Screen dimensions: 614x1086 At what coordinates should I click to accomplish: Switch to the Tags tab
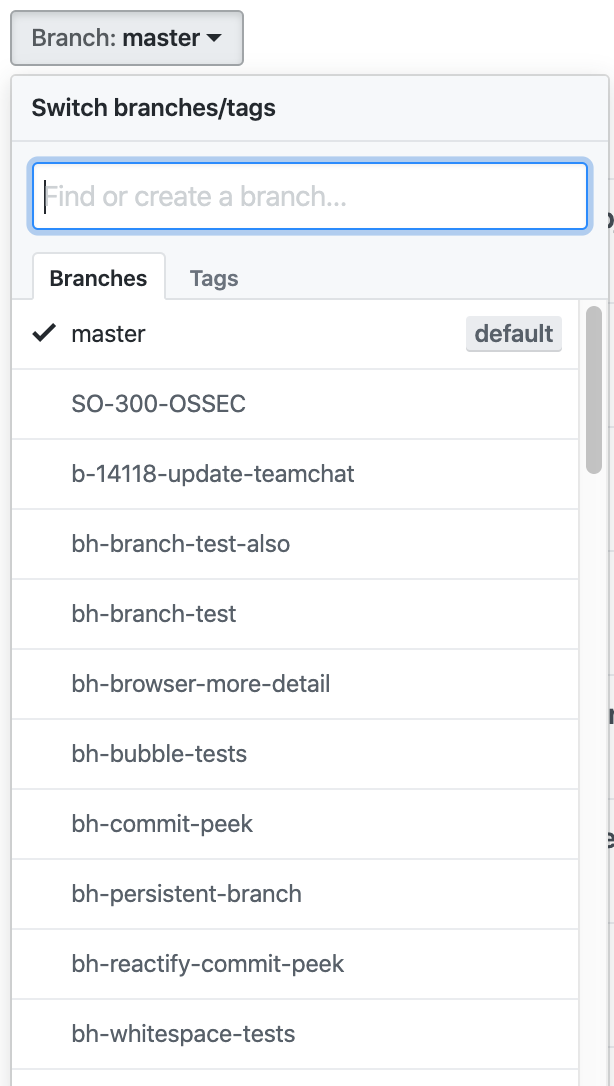(214, 279)
